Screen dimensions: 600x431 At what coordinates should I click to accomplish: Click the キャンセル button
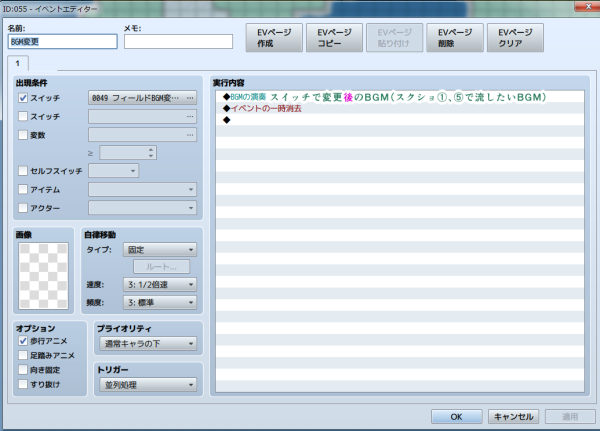coord(514,416)
